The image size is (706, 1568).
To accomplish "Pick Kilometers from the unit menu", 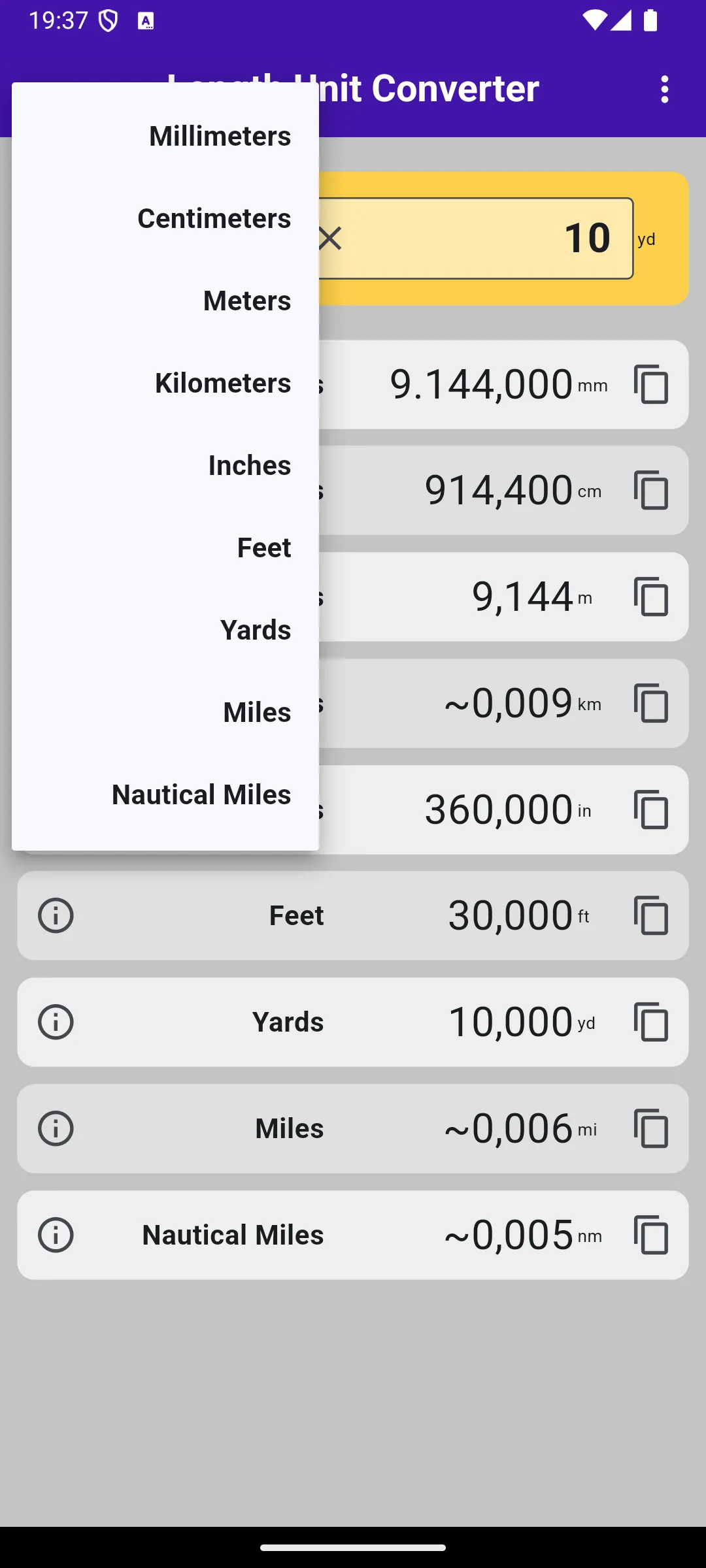I will [165, 383].
